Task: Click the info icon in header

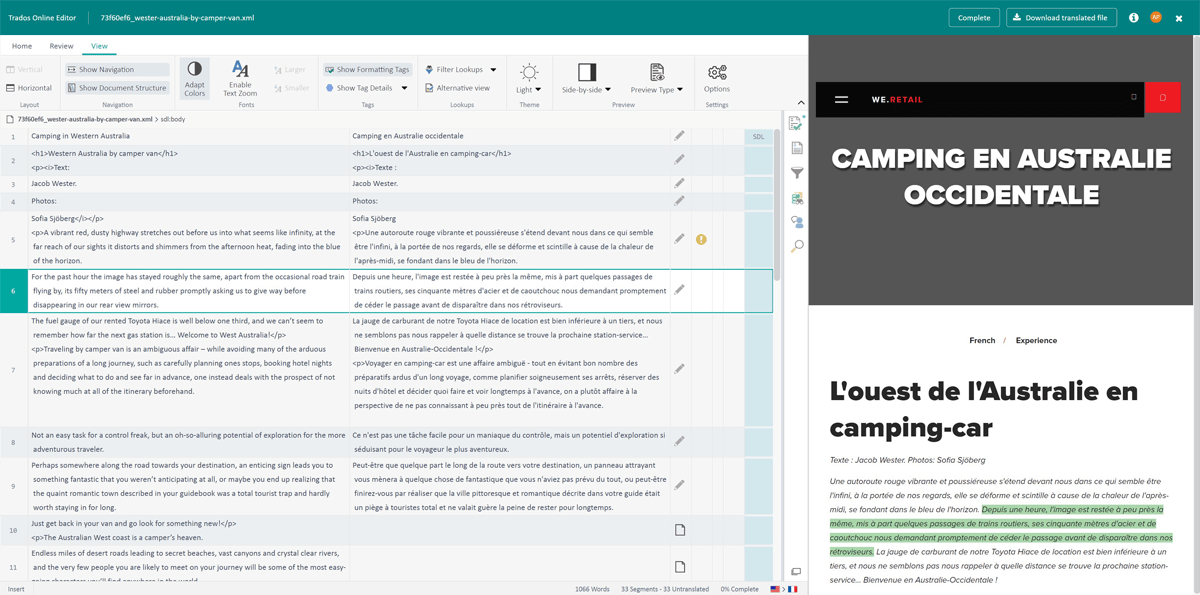Action: (x=1133, y=17)
